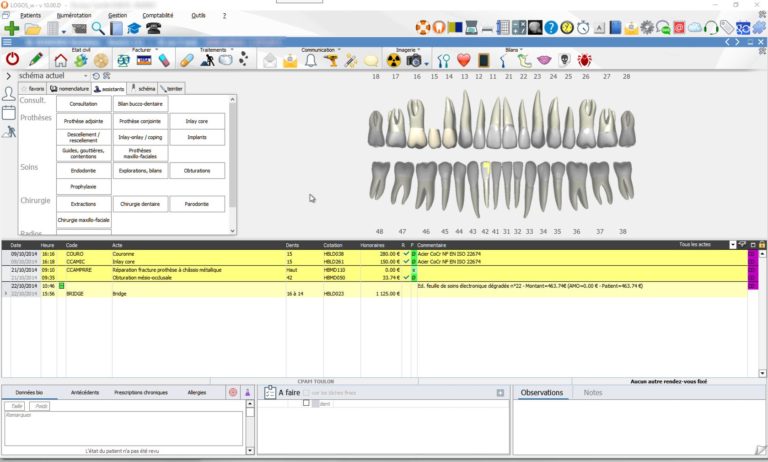Image resolution: width=768 pixels, height=462 pixels.
Task: Click the red bug icon
Action: (586, 61)
